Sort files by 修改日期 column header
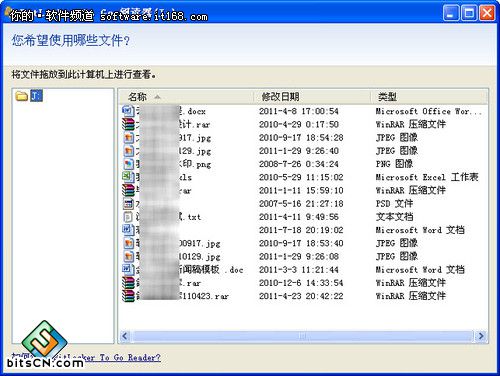Viewport: 500px width, 376px height. point(280,97)
